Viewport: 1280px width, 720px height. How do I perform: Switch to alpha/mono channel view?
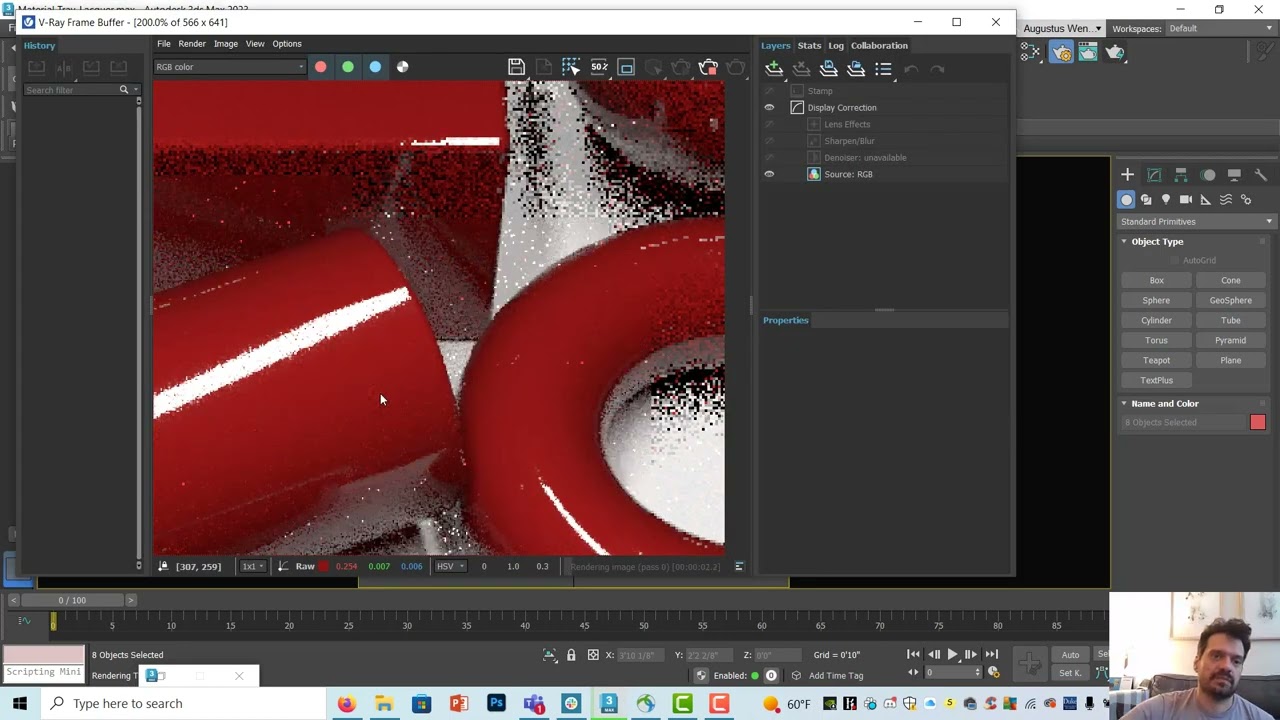point(402,67)
